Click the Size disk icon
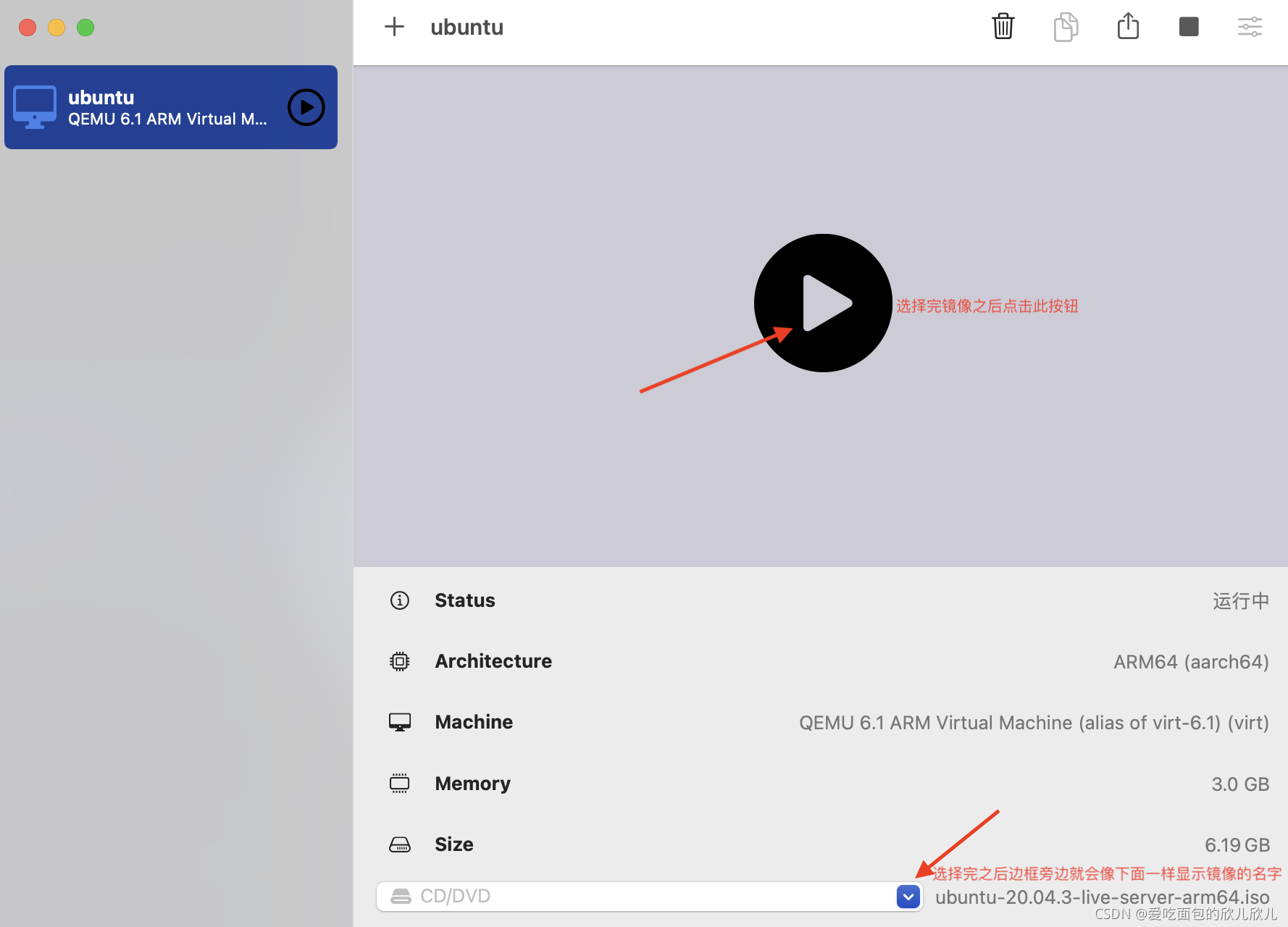 400,844
